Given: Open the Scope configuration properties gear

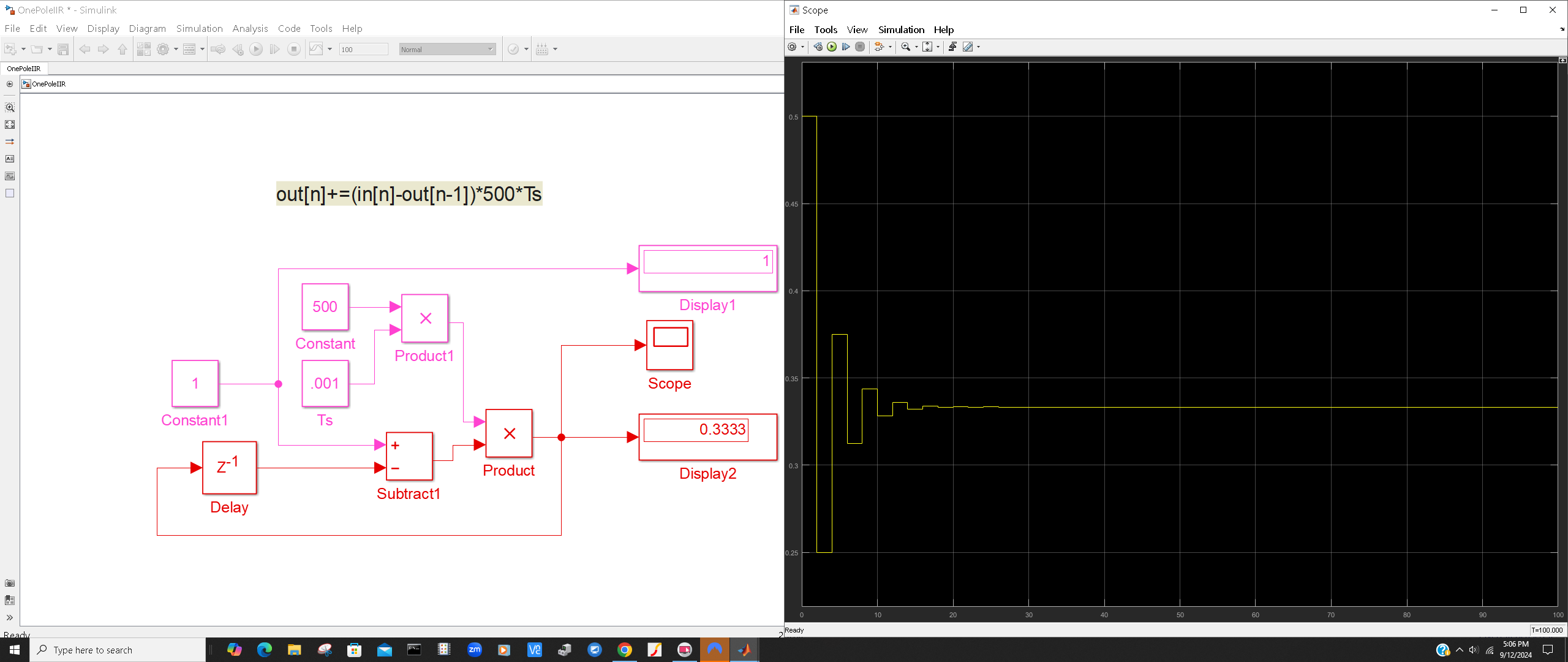Looking at the screenshot, I should pyautogui.click(x=792, y=47).
